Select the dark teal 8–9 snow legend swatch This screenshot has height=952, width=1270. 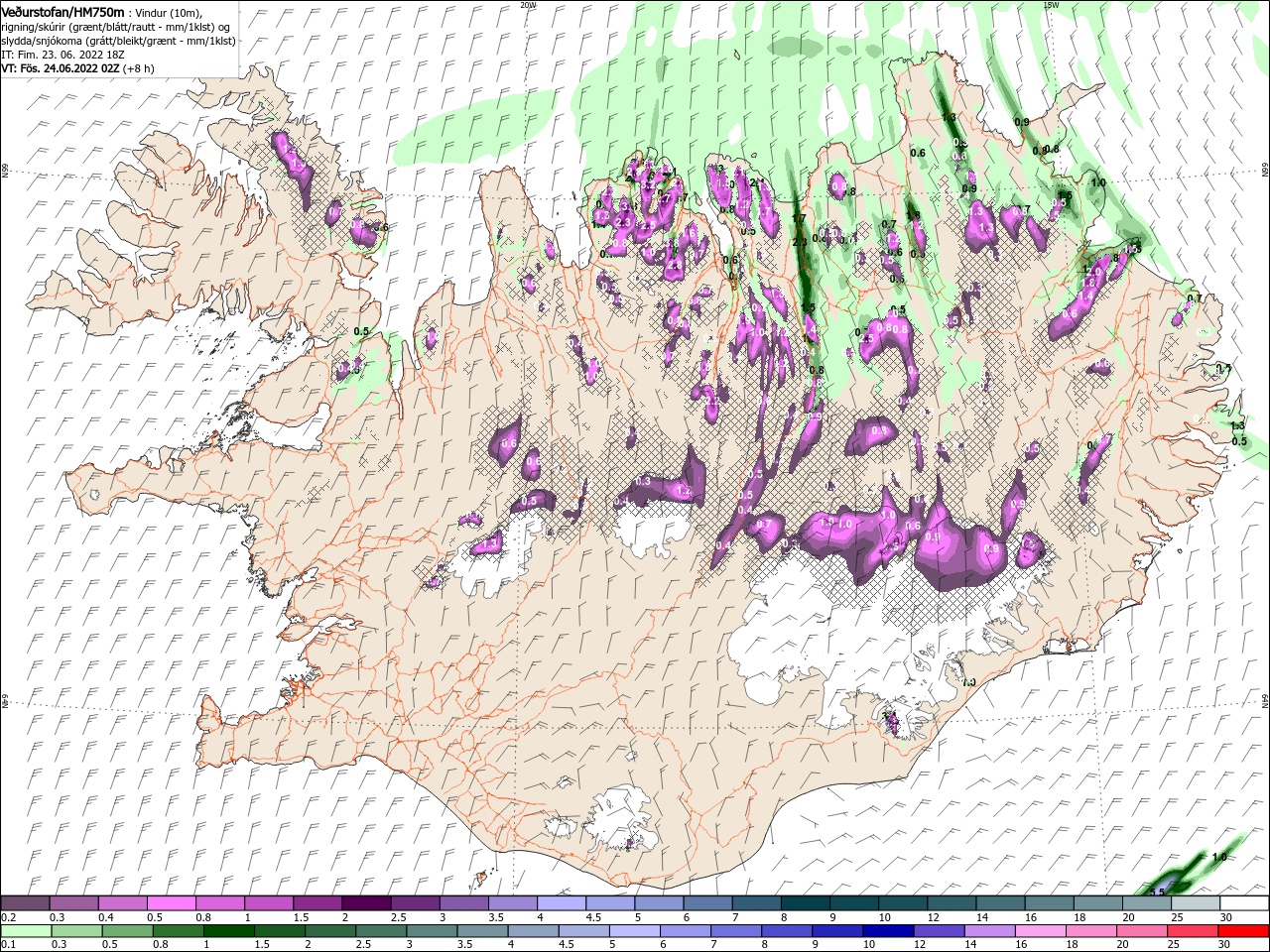coord(805,903)
